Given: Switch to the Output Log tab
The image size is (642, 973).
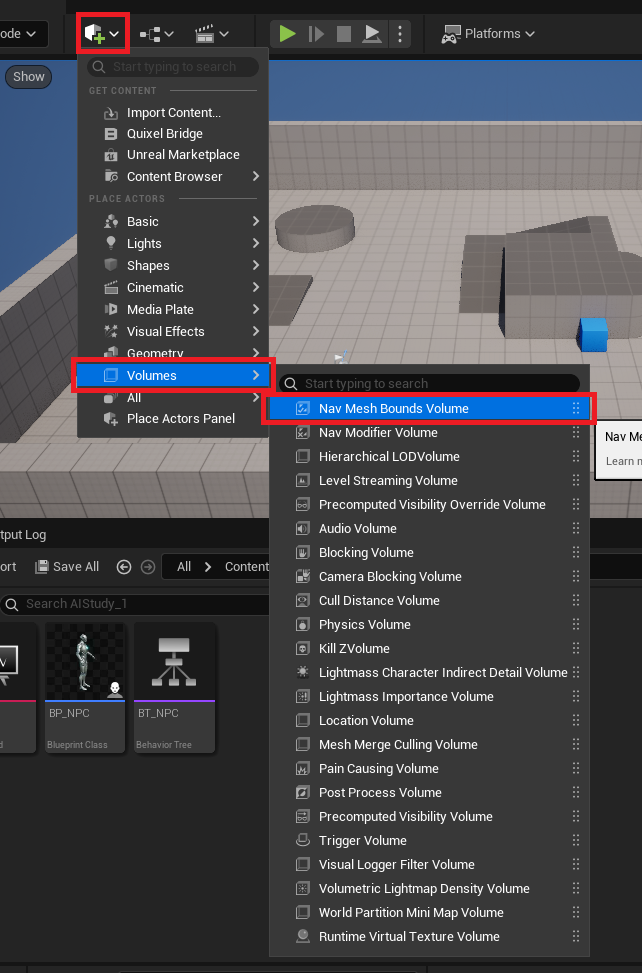Looking at the screenshot, I should click(23, 534).
